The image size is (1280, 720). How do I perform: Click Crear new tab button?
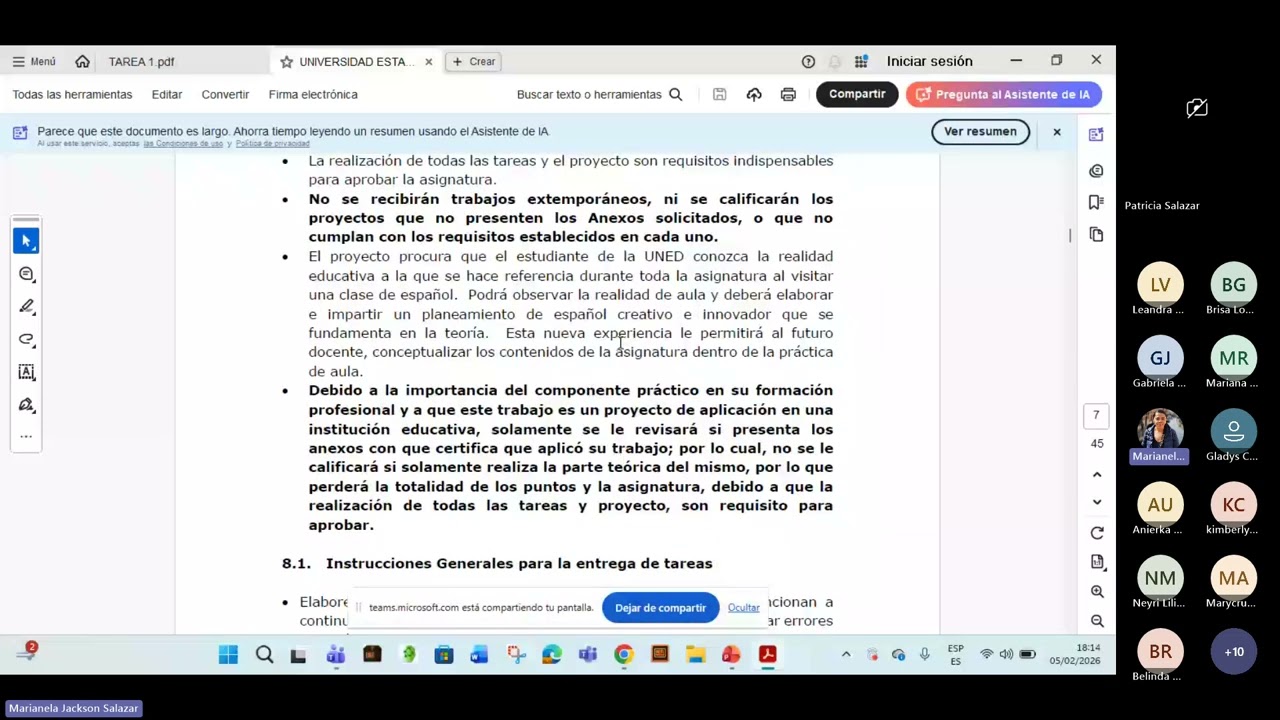click(x=473, y=62)
